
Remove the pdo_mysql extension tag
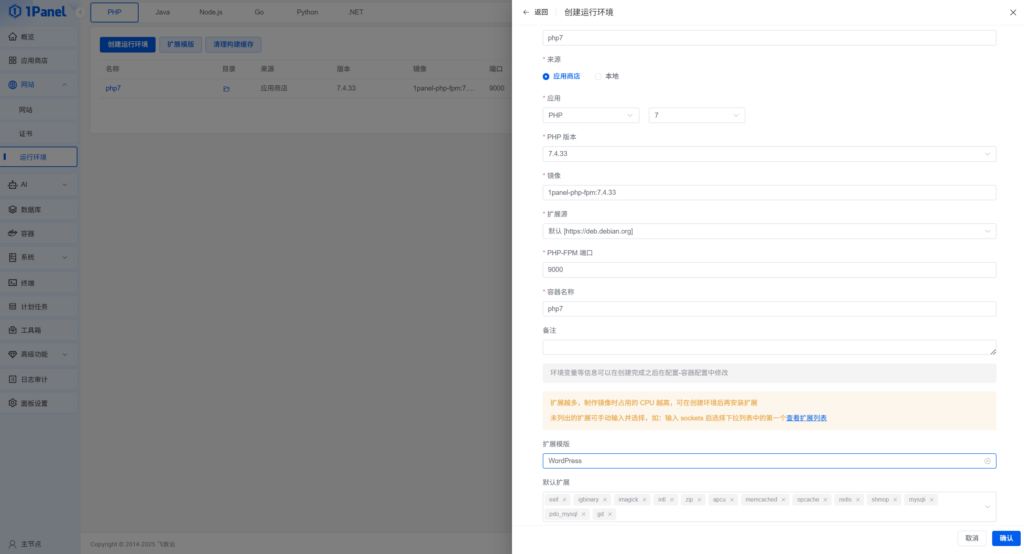click(x=584, y=514)
